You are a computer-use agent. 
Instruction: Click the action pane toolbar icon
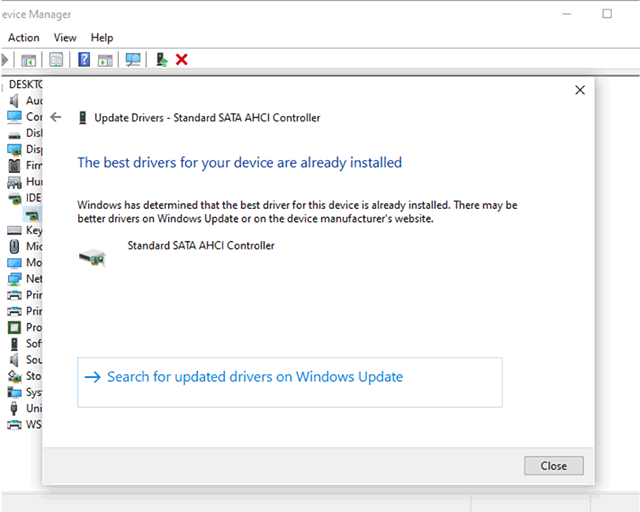pyautogui.click(x=105, y=60)
